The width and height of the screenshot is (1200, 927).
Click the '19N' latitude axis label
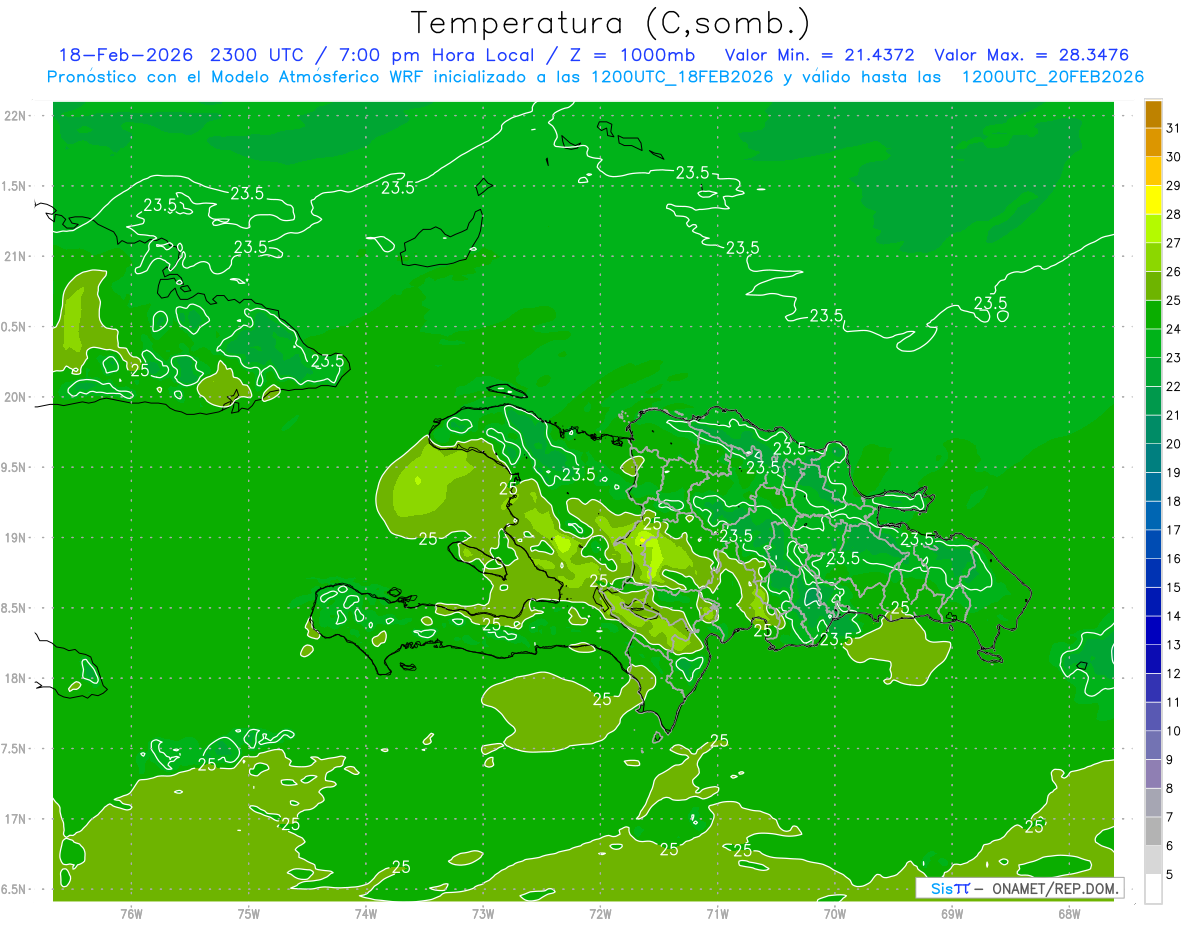(15, 537)
